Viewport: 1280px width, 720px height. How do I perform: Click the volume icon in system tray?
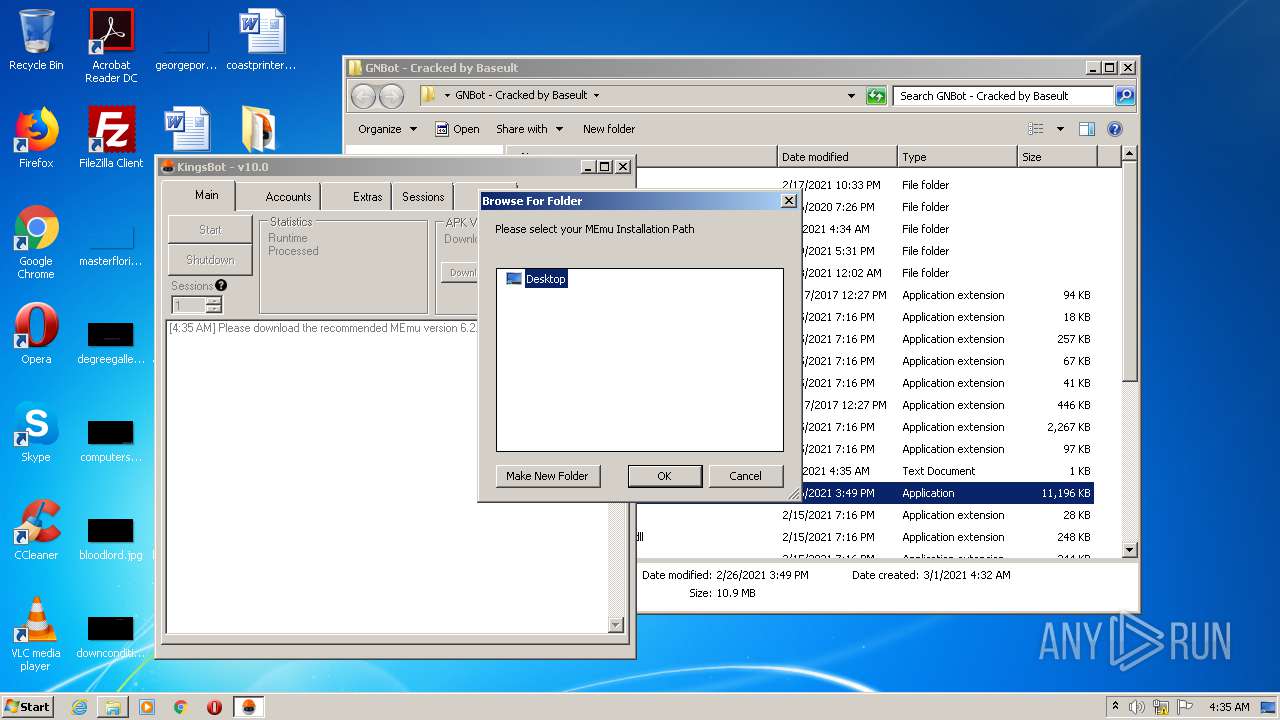(x=1137, y=707)
